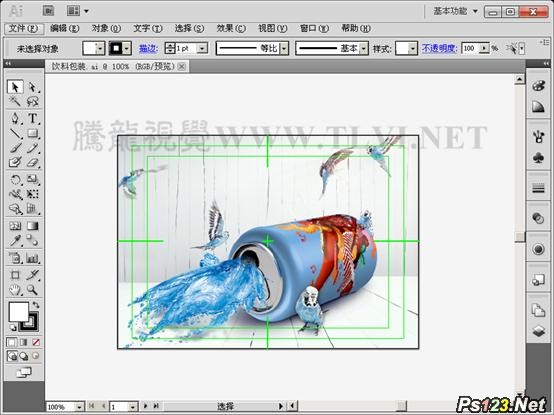554x415 pixels.
Task: Open the 100% zoom level dropdown
Action: [x=79, y=407]
